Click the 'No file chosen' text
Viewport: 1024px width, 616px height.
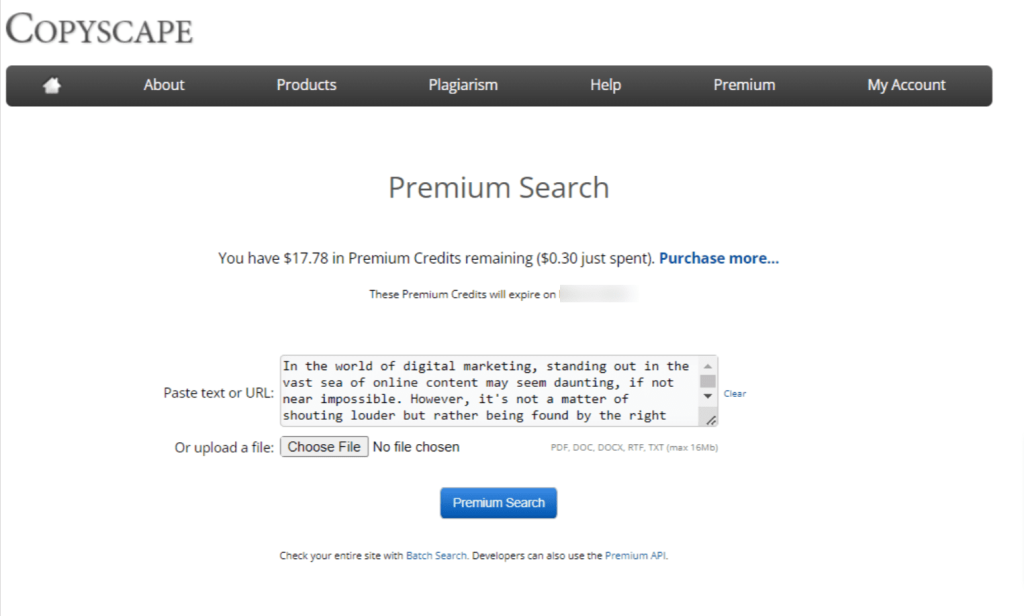coord(416,447)
